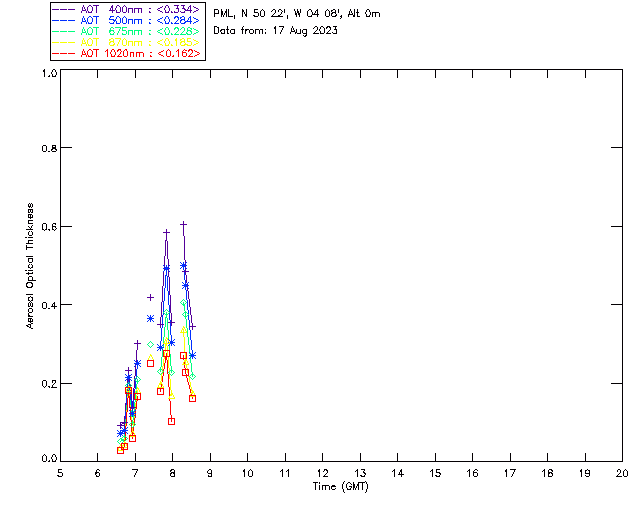
Task: Click the x-axis label 6
Action: (98, 473)
